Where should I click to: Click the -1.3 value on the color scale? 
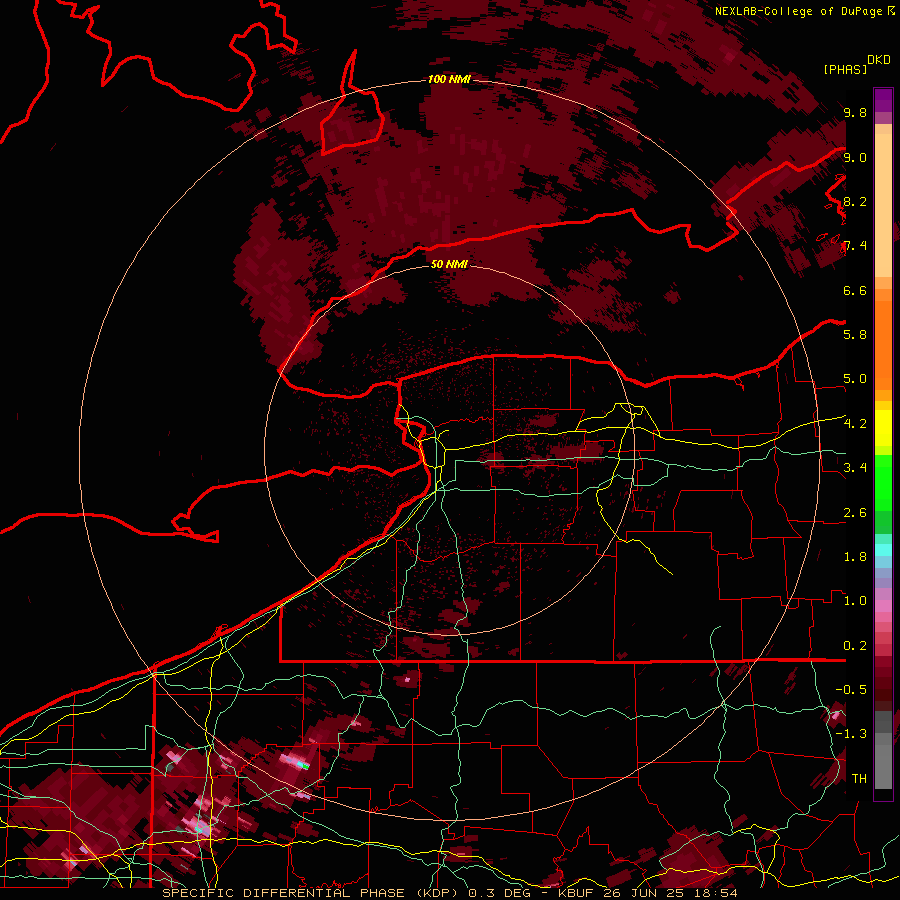[x=851, y=734]
